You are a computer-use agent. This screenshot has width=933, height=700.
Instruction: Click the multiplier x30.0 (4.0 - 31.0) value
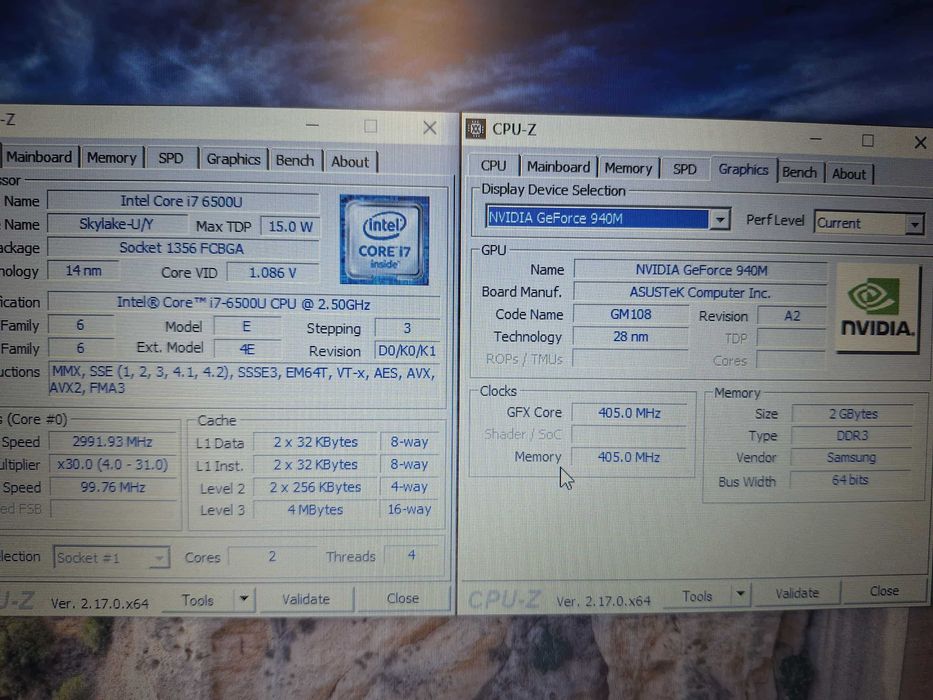113,464
